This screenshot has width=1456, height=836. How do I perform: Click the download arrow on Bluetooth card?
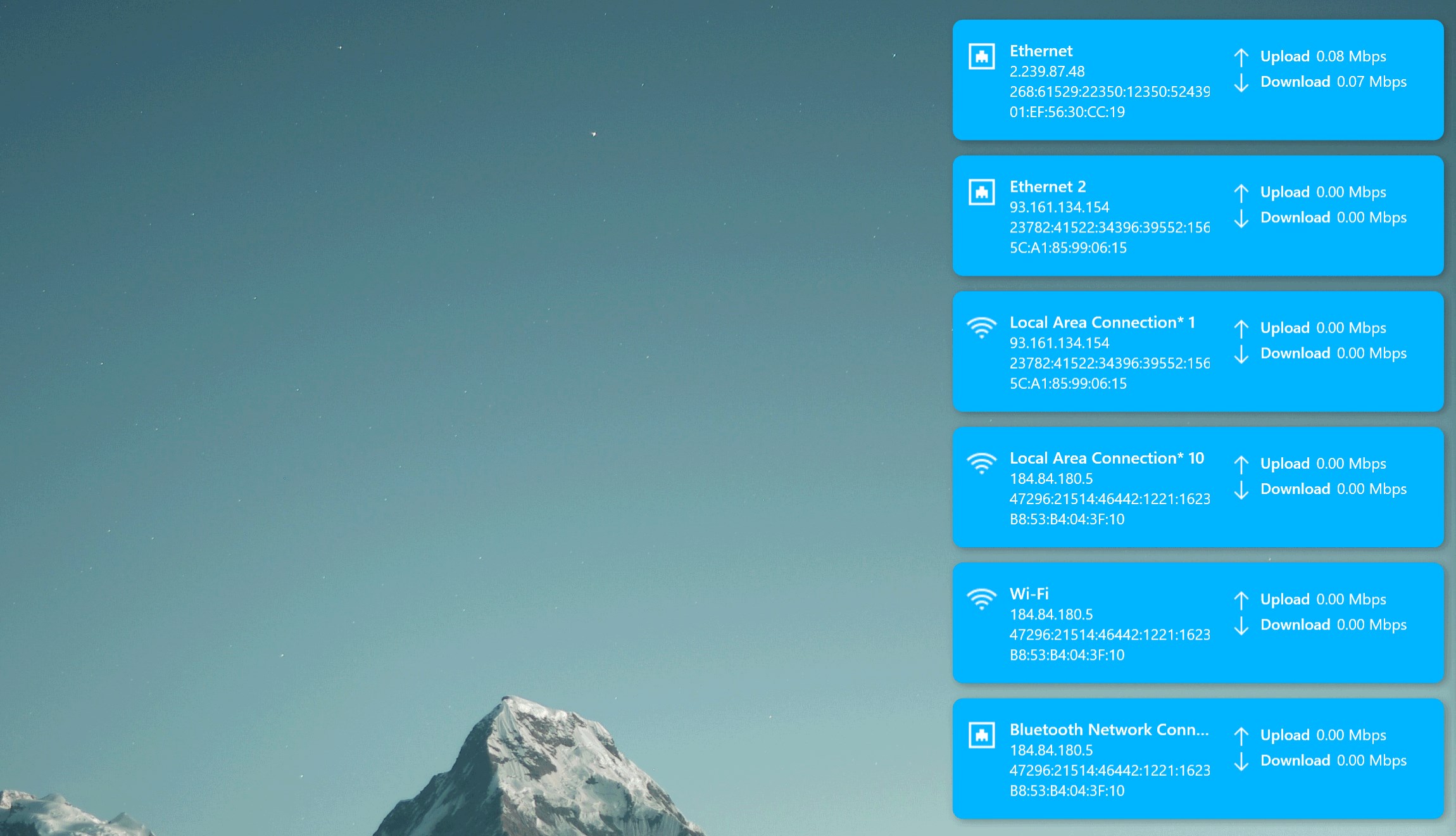pos(1241,761)
